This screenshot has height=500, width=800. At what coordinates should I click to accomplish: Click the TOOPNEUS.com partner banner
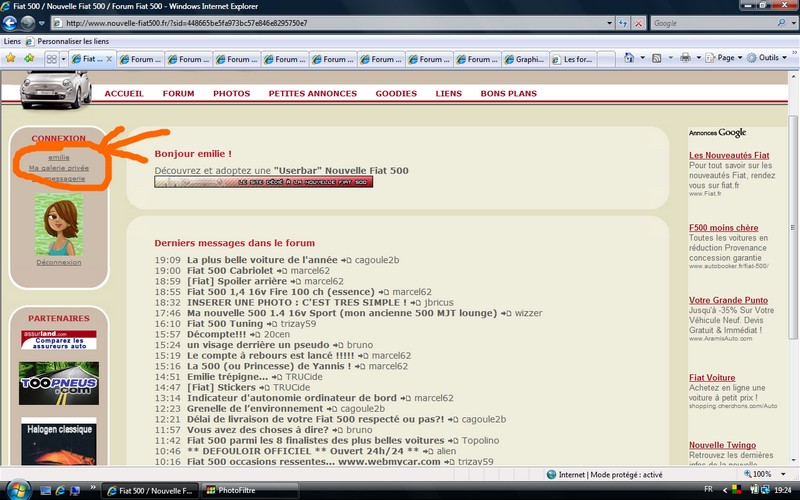coord(59,383)
